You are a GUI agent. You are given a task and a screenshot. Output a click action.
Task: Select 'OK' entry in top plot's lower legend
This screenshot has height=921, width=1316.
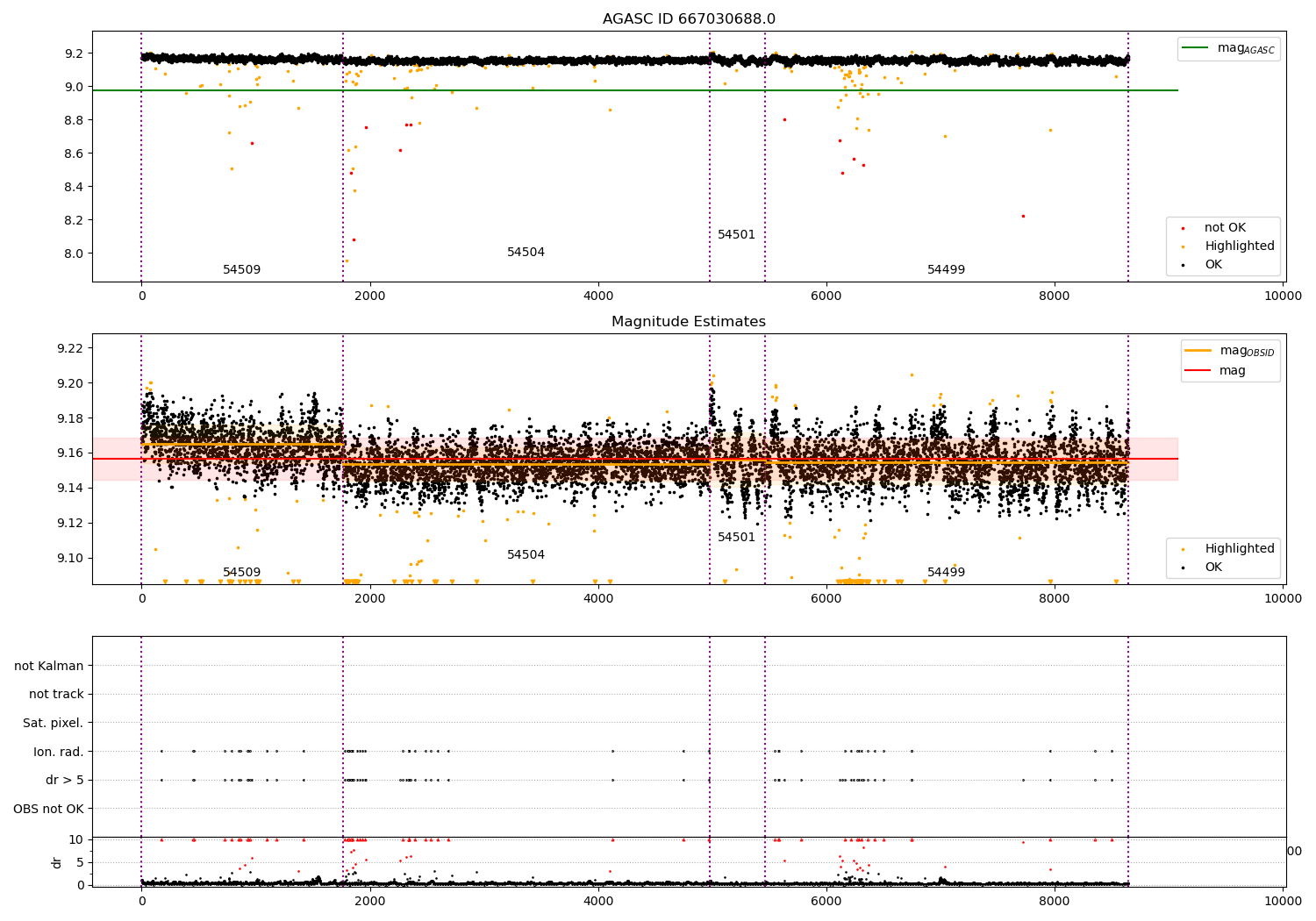point(1213,264)
